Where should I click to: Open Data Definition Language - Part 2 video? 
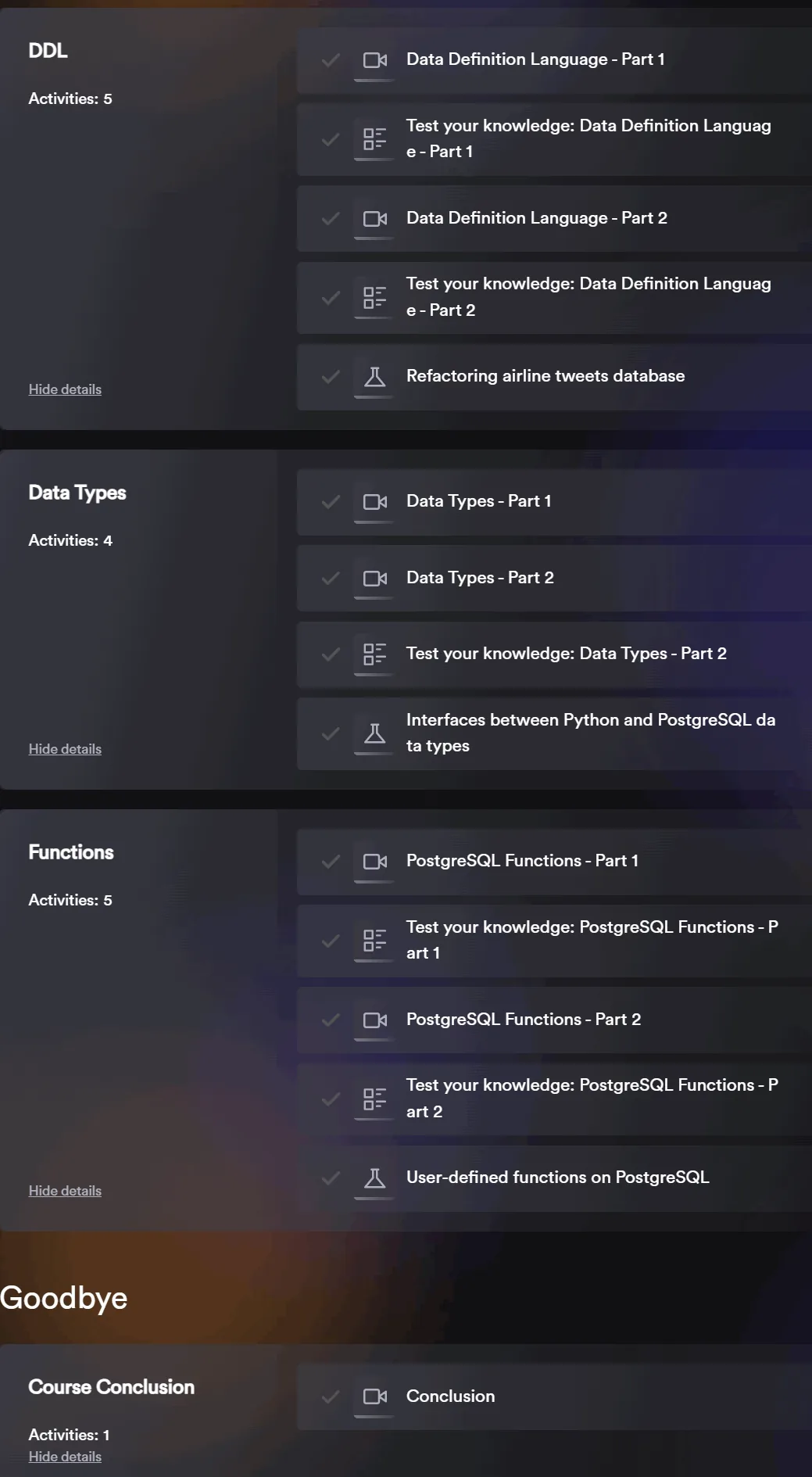(x=554, y=219)
